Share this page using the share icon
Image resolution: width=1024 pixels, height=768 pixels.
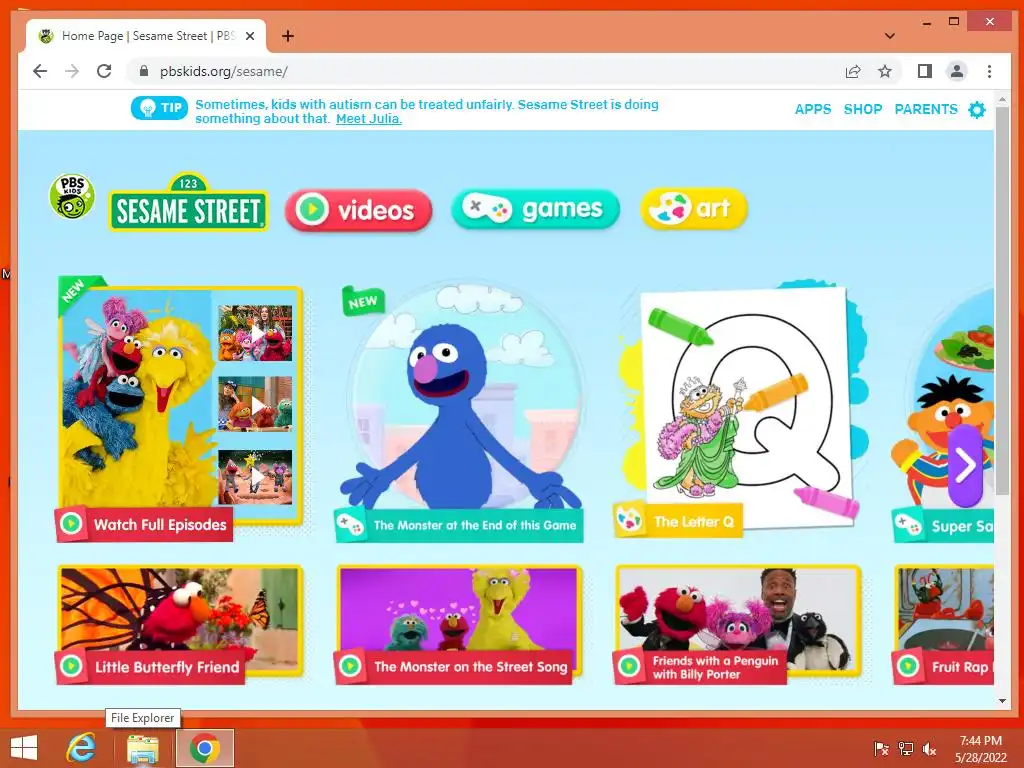tap(853, 71)
